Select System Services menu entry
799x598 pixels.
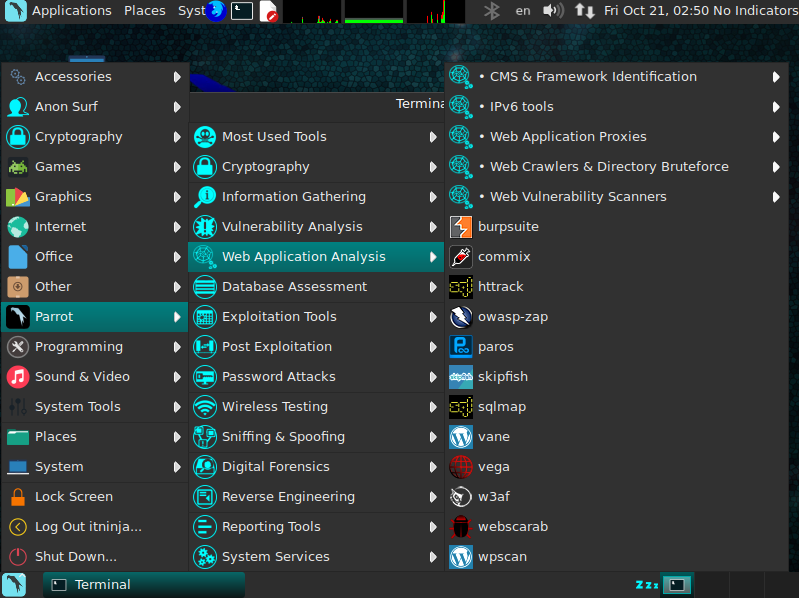coord(316,557)
